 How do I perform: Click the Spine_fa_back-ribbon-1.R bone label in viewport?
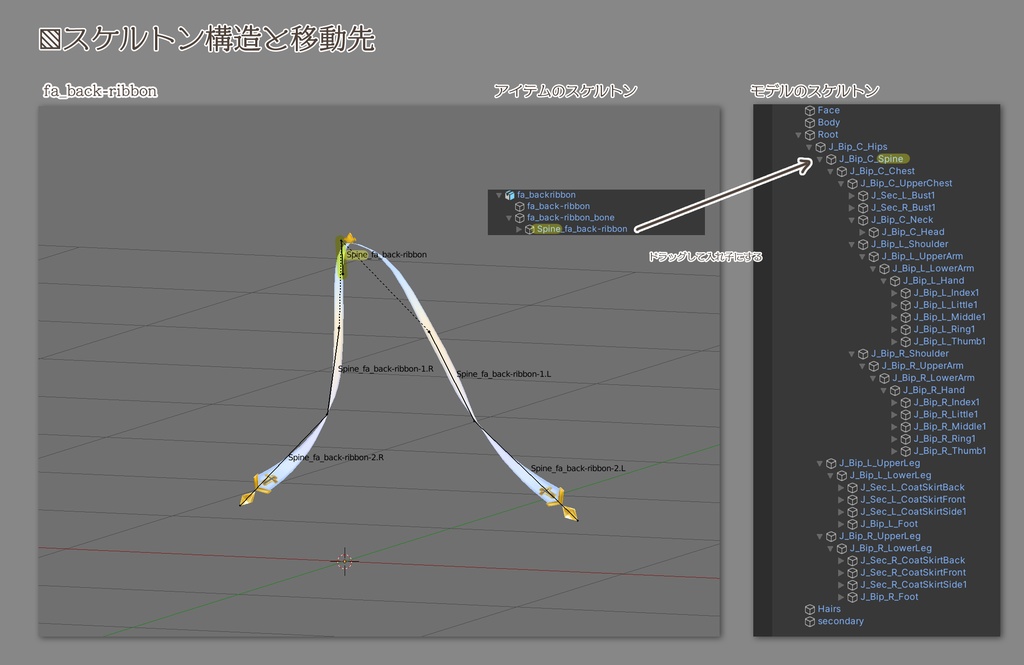tap(385, 369)
